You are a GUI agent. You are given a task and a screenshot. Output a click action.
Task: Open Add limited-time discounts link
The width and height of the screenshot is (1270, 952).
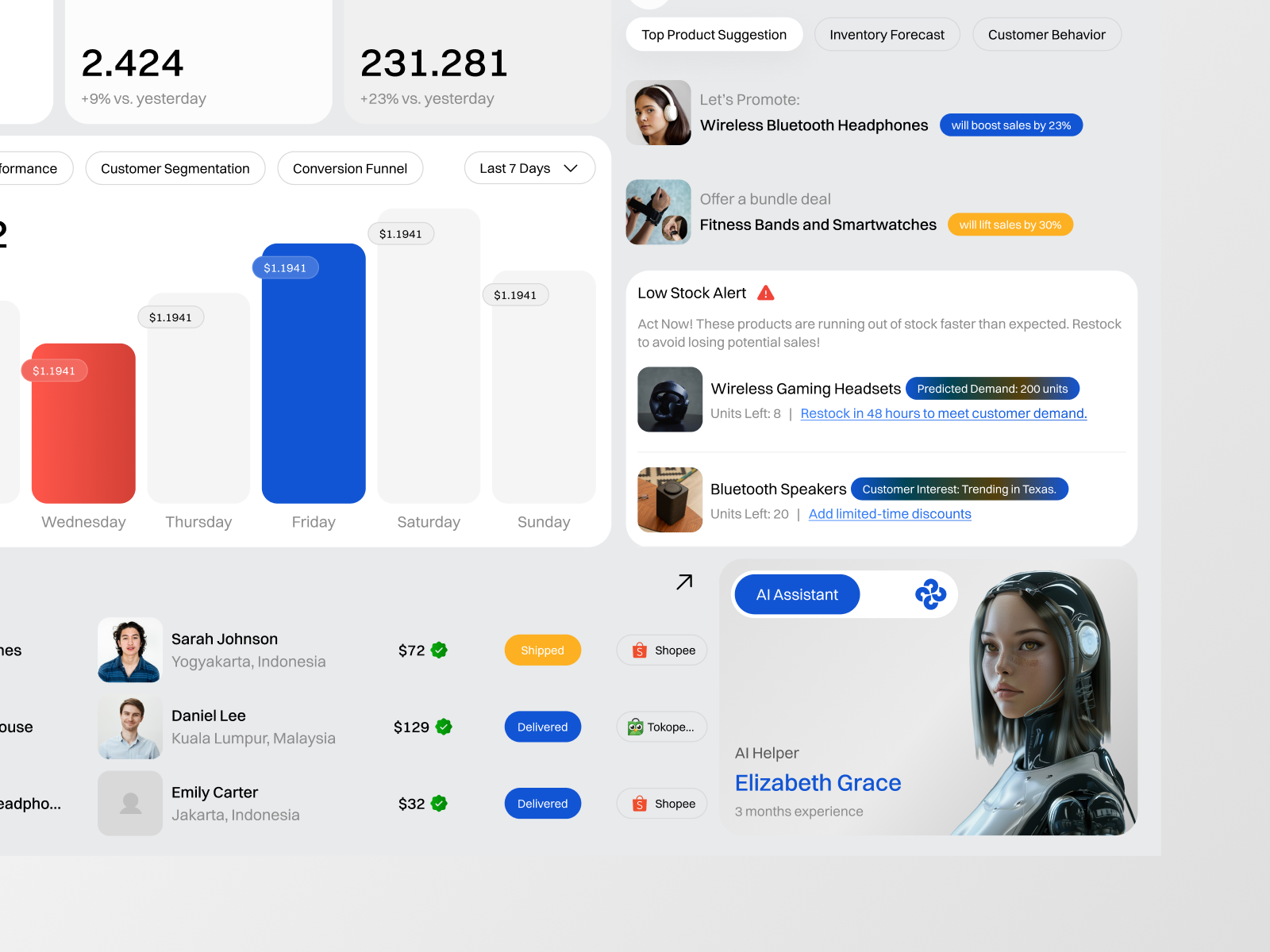pos(889,514)
